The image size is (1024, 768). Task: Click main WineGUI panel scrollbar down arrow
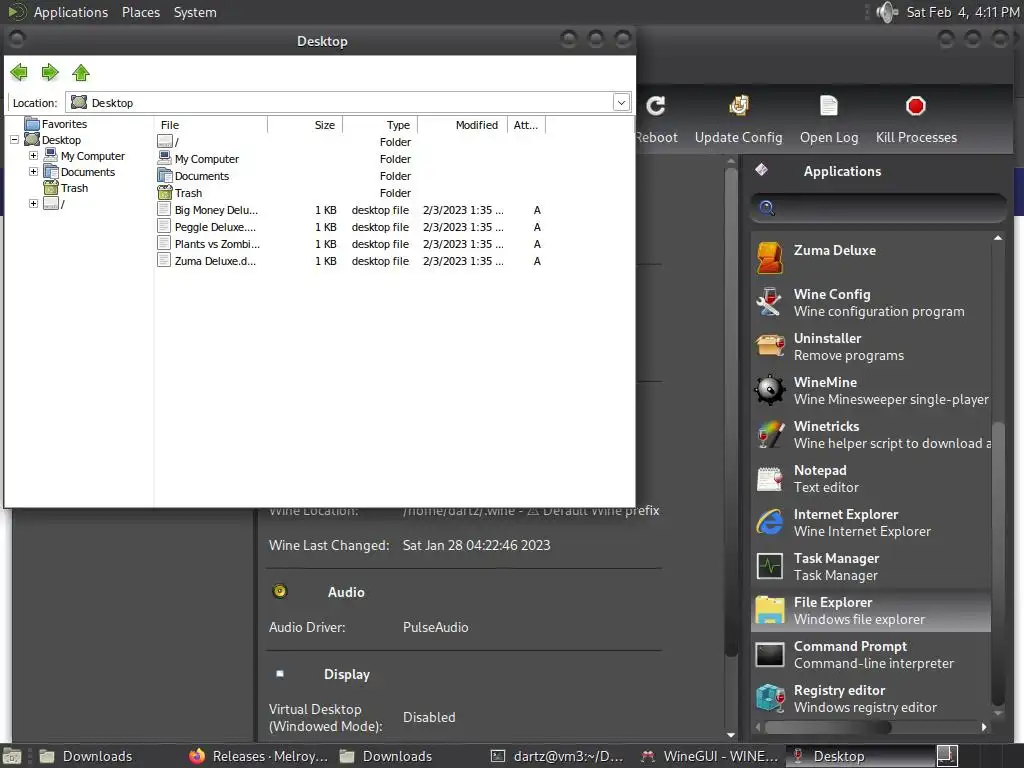[x=731, y=735]
